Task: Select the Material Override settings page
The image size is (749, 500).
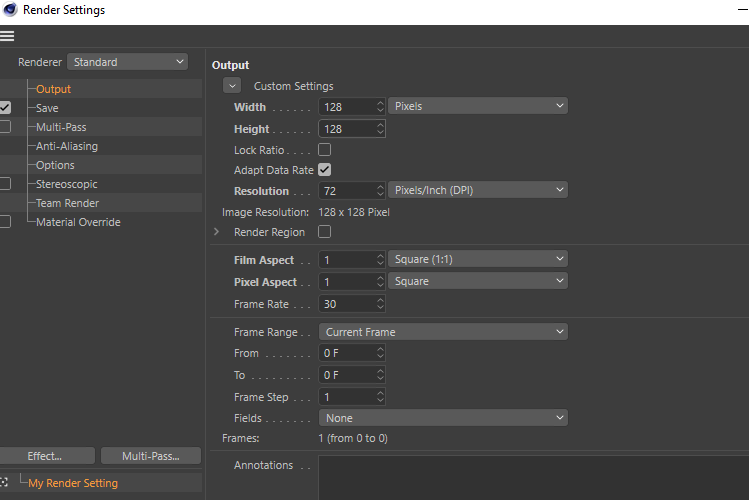Action: coord(78,222)
